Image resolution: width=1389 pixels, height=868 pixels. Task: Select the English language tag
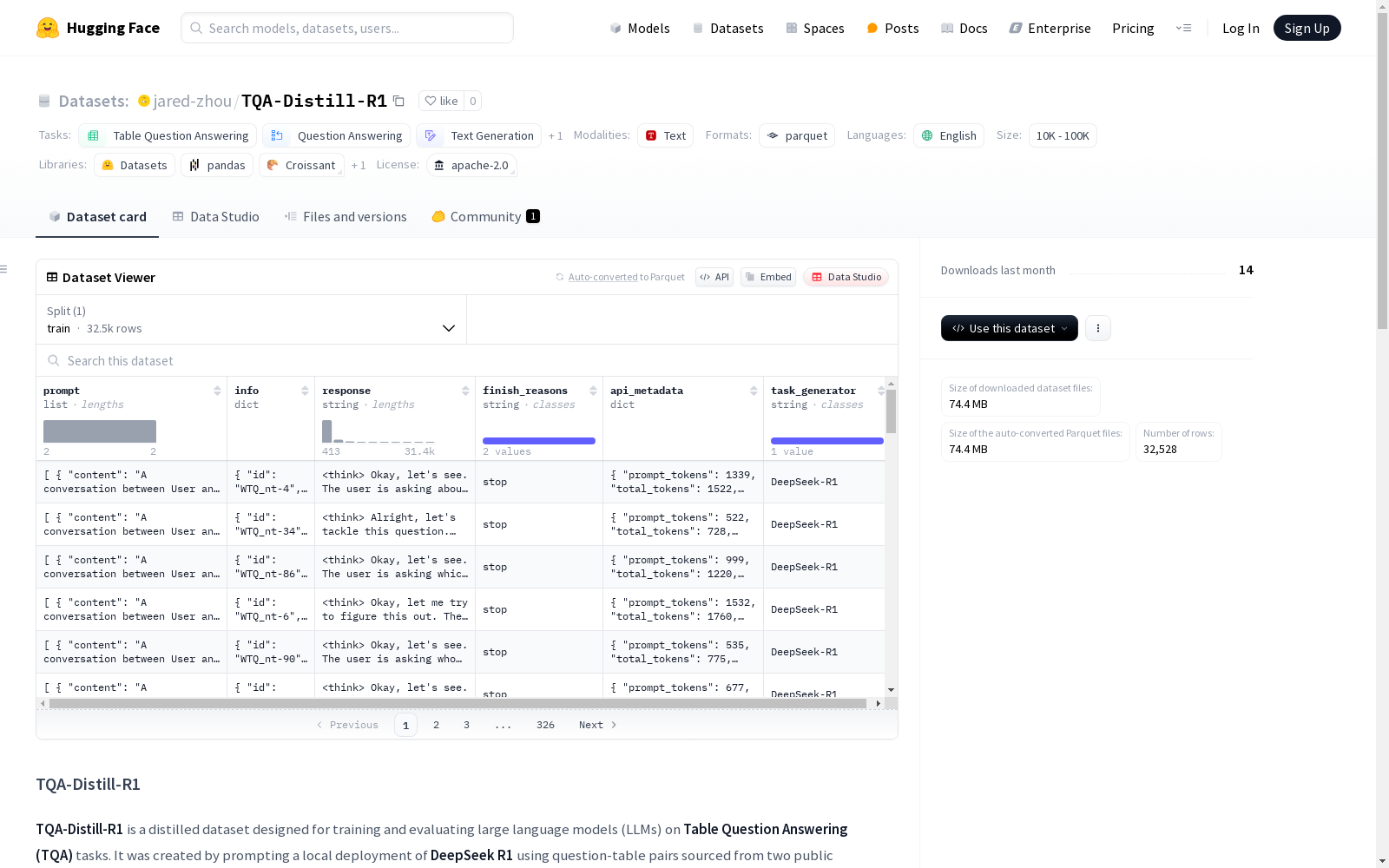(x=949, y=135)
